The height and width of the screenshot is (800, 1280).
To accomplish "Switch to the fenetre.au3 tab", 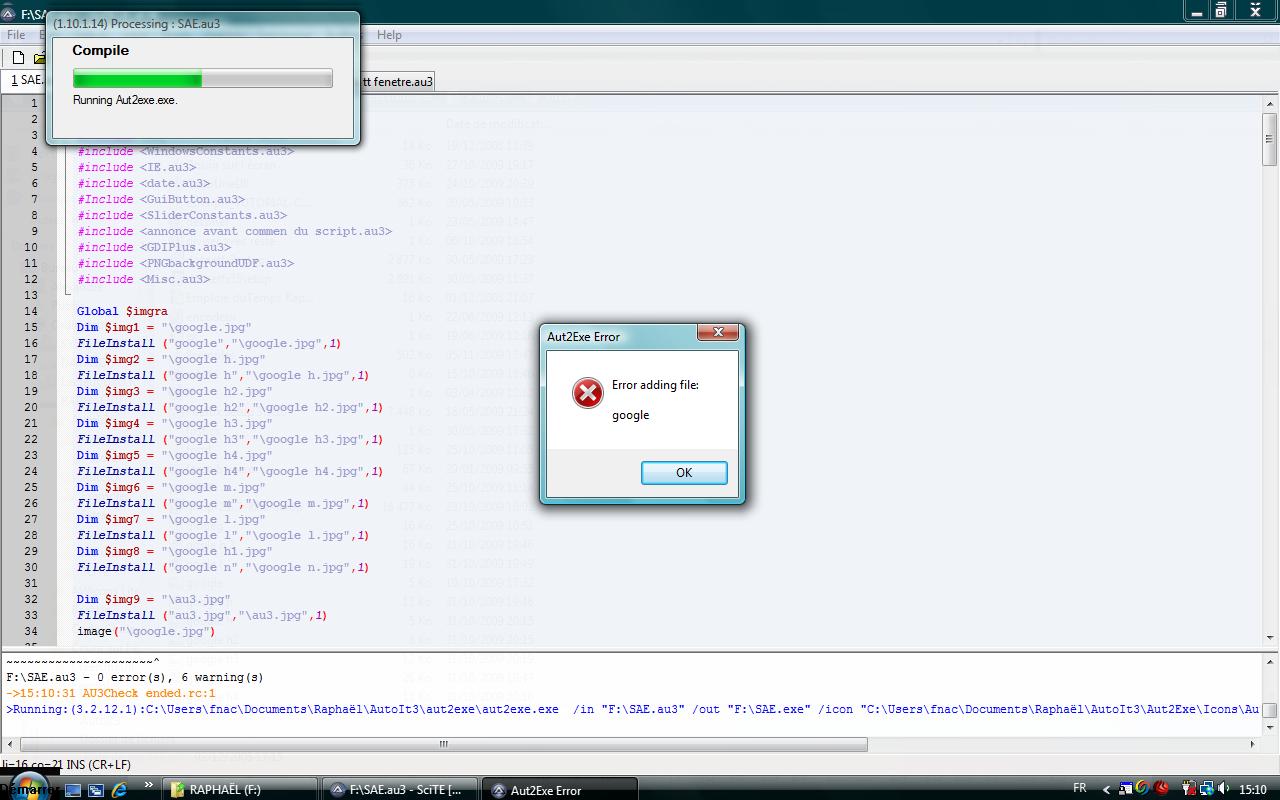I will [x=398, y=81].
